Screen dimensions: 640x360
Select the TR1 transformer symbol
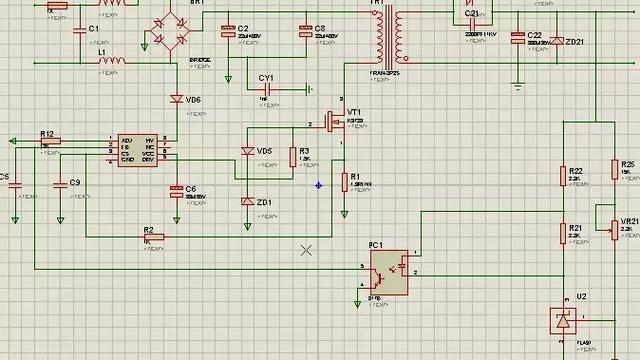click(x=389, y=38)
